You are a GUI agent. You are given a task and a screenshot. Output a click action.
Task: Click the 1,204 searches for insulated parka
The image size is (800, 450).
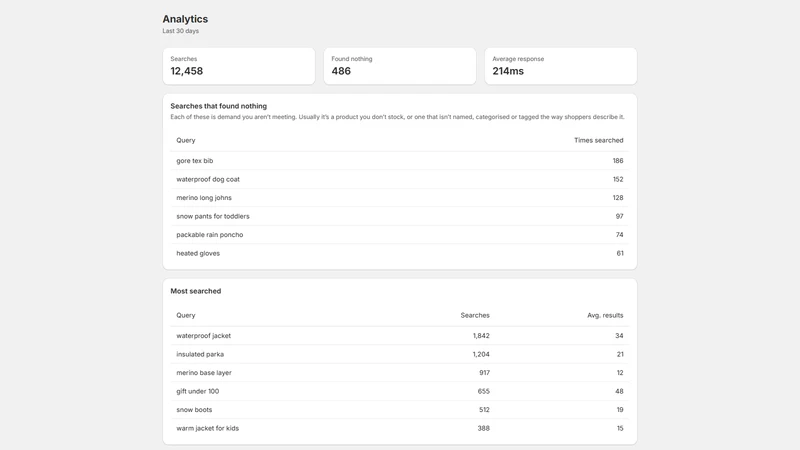(481, 354)
